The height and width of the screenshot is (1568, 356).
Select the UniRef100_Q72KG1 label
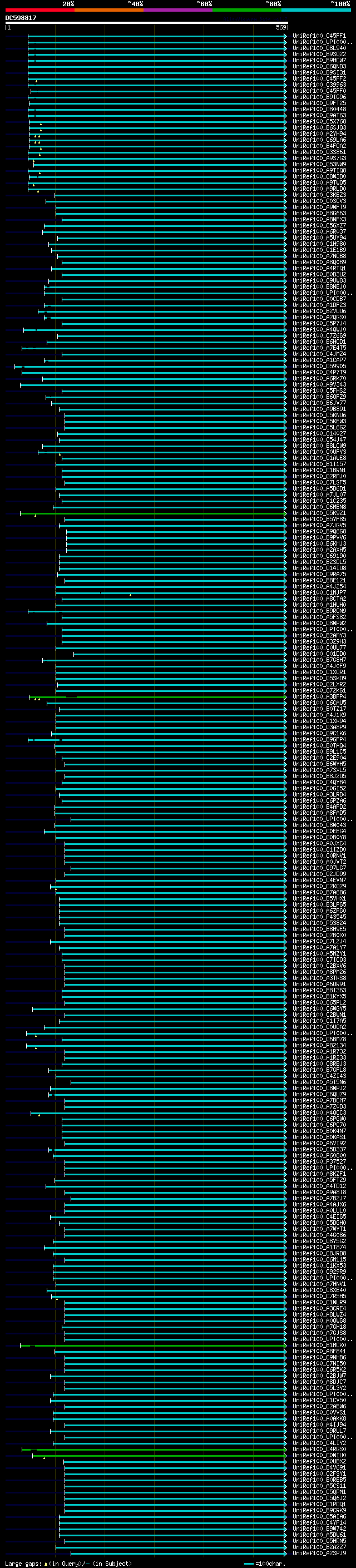click(x=319, y=691)
